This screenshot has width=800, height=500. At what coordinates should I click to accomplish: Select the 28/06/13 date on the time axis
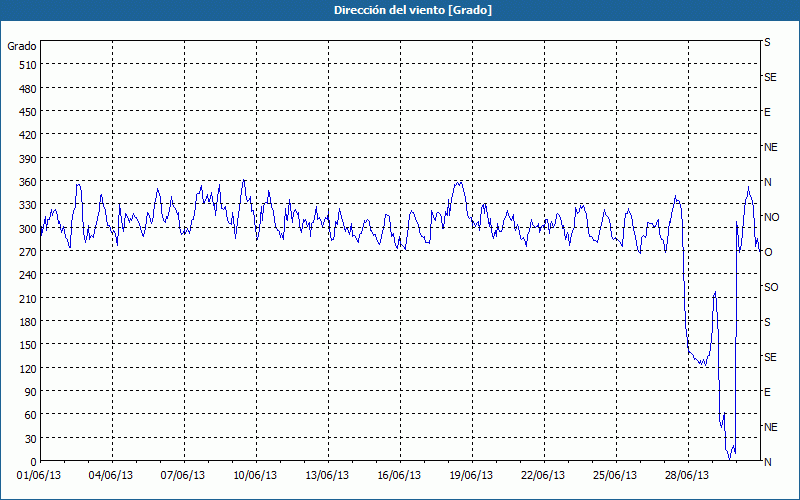(x=687, y=476)
